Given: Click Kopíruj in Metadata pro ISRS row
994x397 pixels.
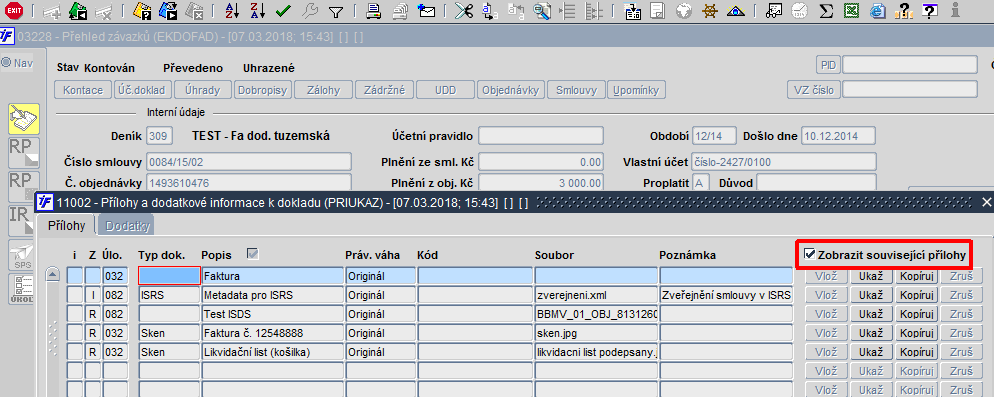Looking at the screenshot, I should point(918,295).
